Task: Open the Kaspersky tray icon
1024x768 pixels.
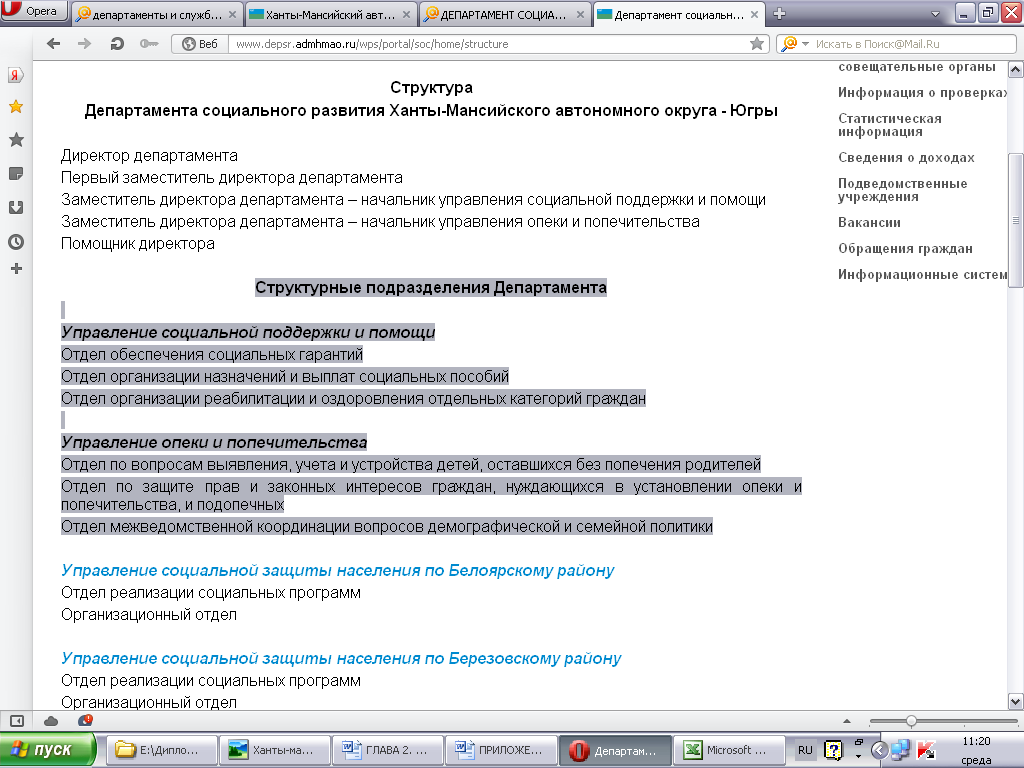Action: tap(926, 750)
